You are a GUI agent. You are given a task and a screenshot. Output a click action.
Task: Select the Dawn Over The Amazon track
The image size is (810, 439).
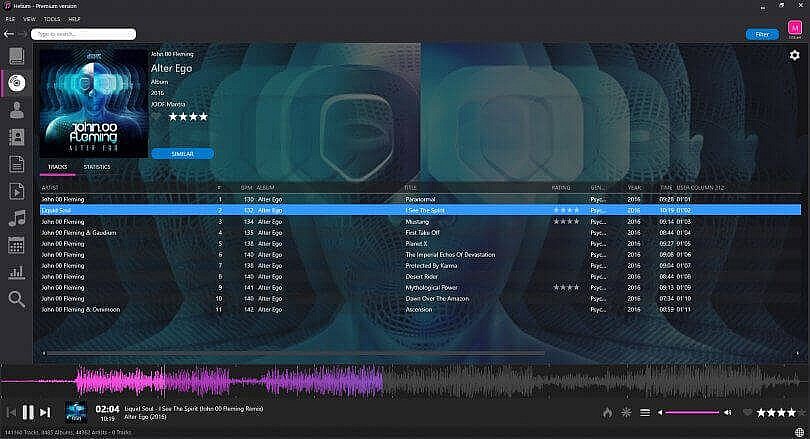tap(420, 299)
